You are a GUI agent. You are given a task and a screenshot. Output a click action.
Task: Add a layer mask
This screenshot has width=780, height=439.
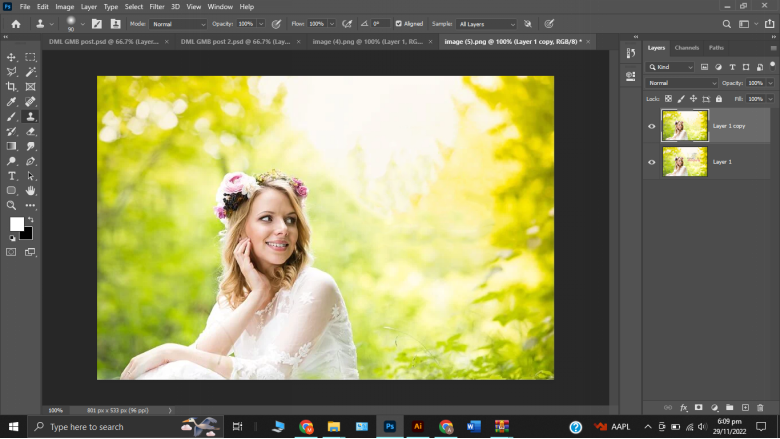point(698,408)
